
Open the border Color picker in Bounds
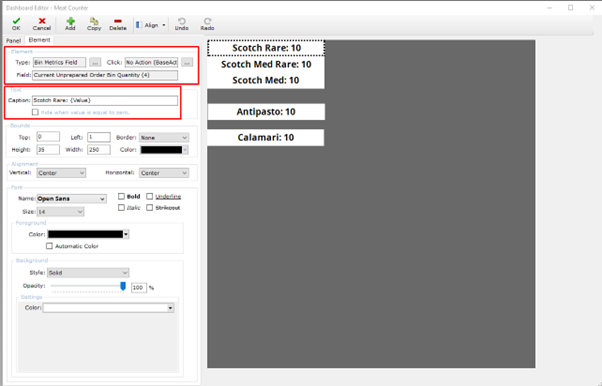164,150
